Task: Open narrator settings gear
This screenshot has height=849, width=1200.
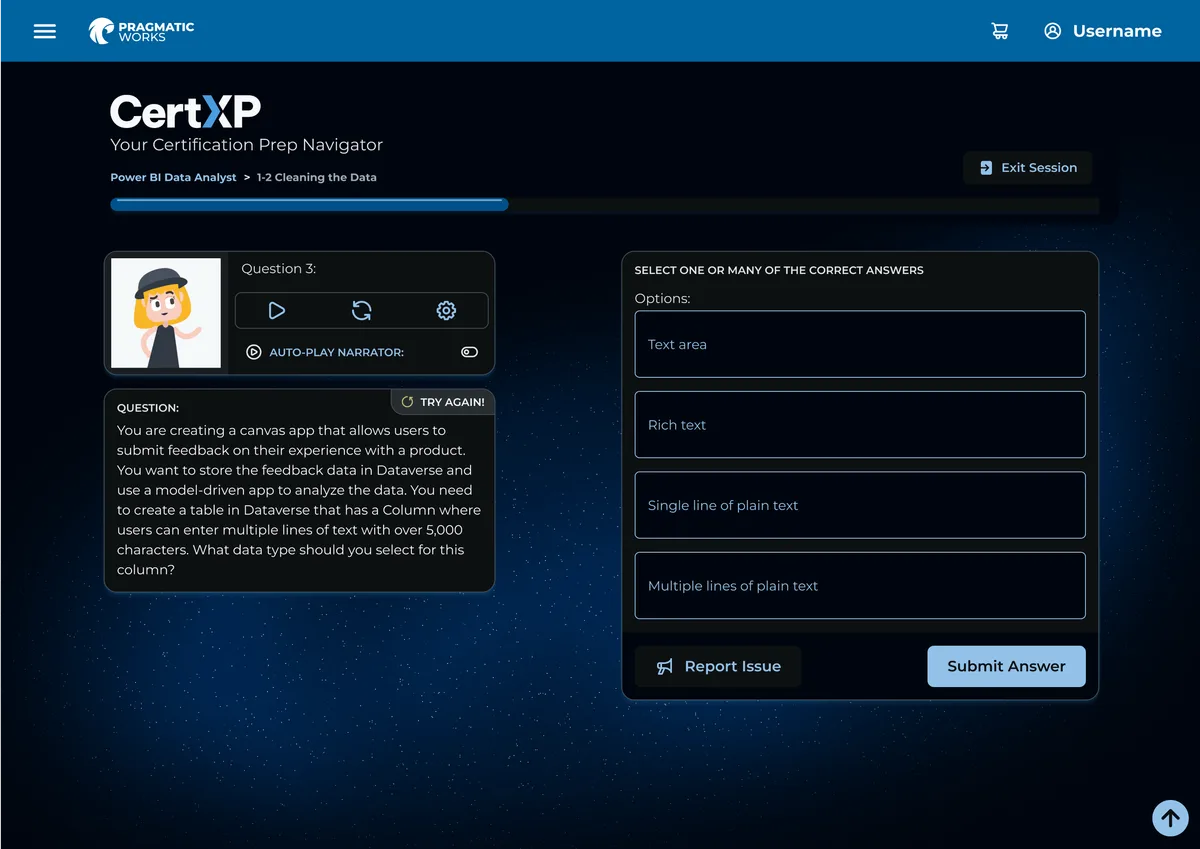Action: 446,311
